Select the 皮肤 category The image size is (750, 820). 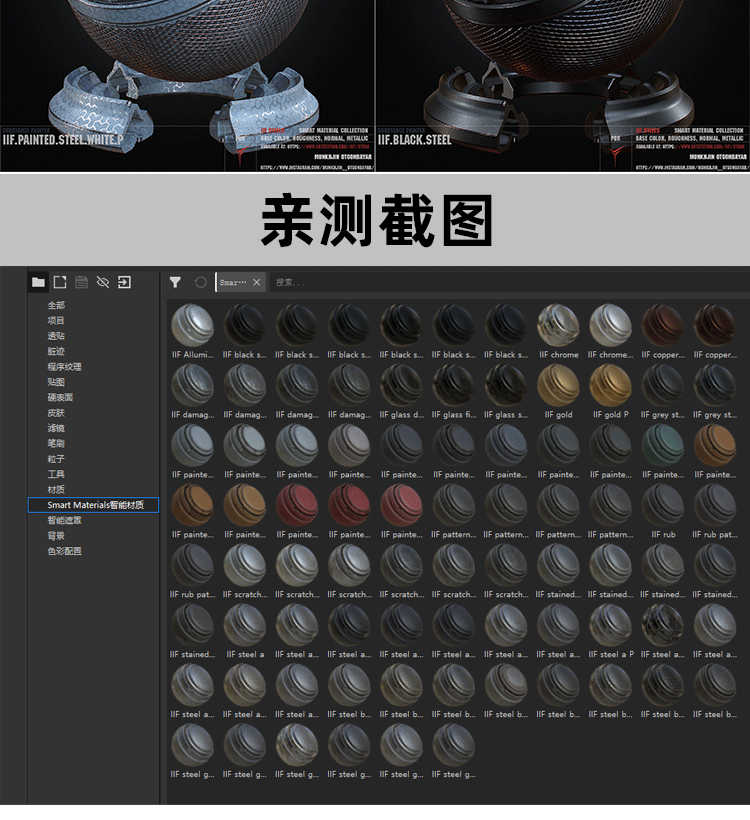coord(56,413)
